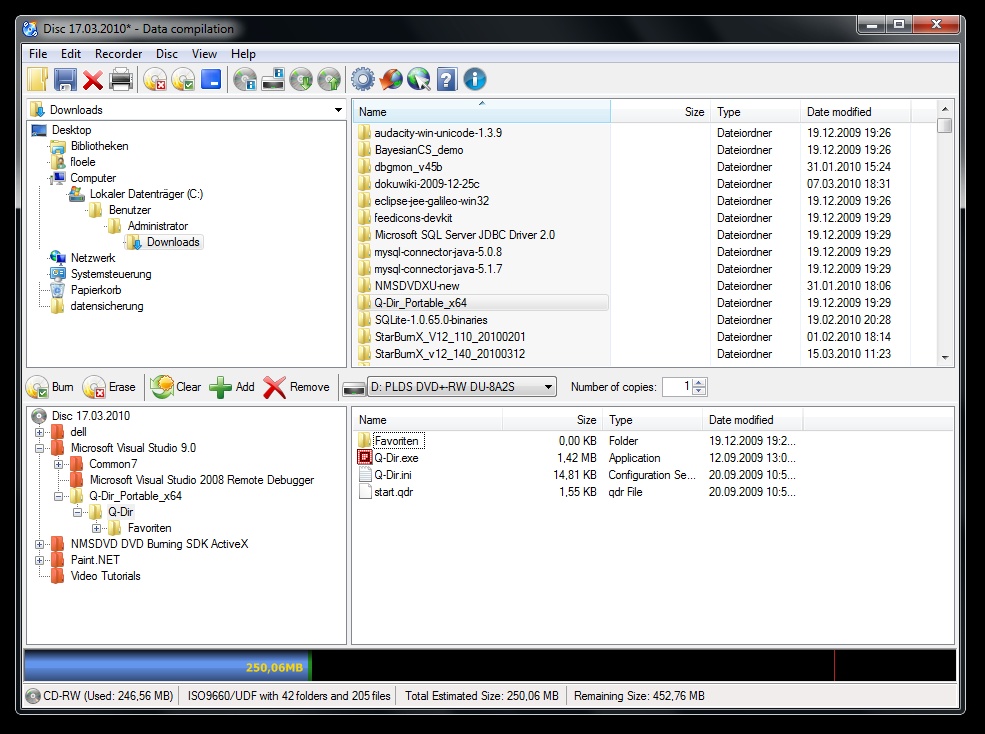
Task: Click the Burn button
Action: [52, 386]
